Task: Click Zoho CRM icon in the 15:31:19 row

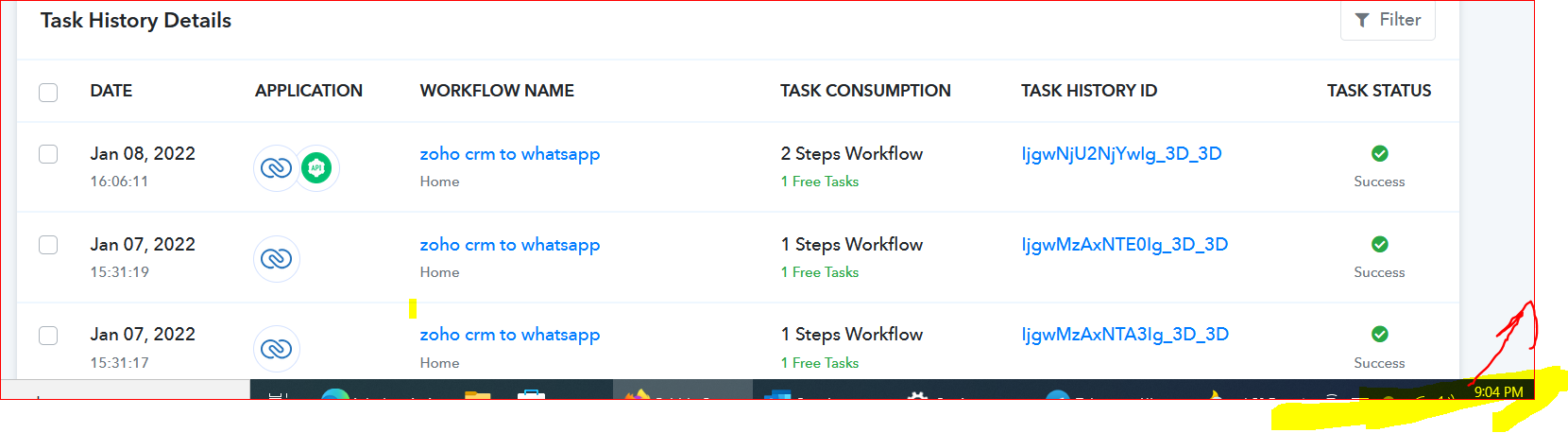Action: (276, 259)
